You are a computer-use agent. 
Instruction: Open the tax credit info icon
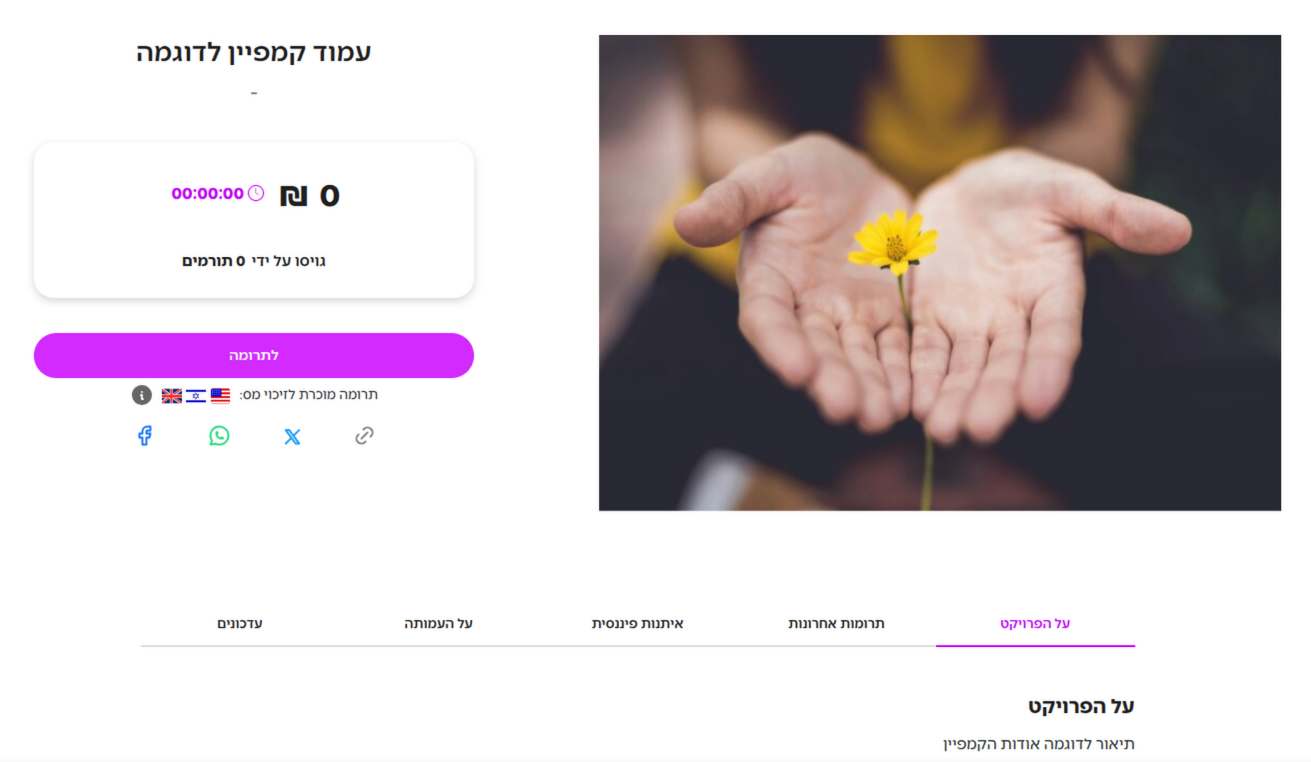pyautogui.click(x=142, y=395)
